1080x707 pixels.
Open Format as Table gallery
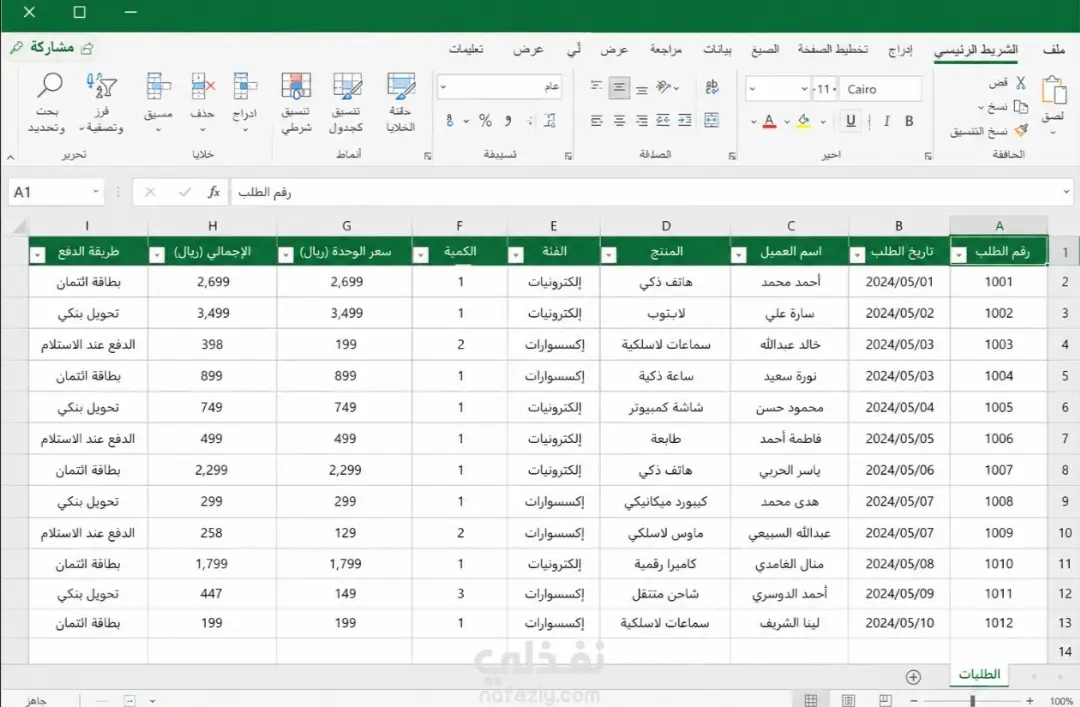coord(346,102)
